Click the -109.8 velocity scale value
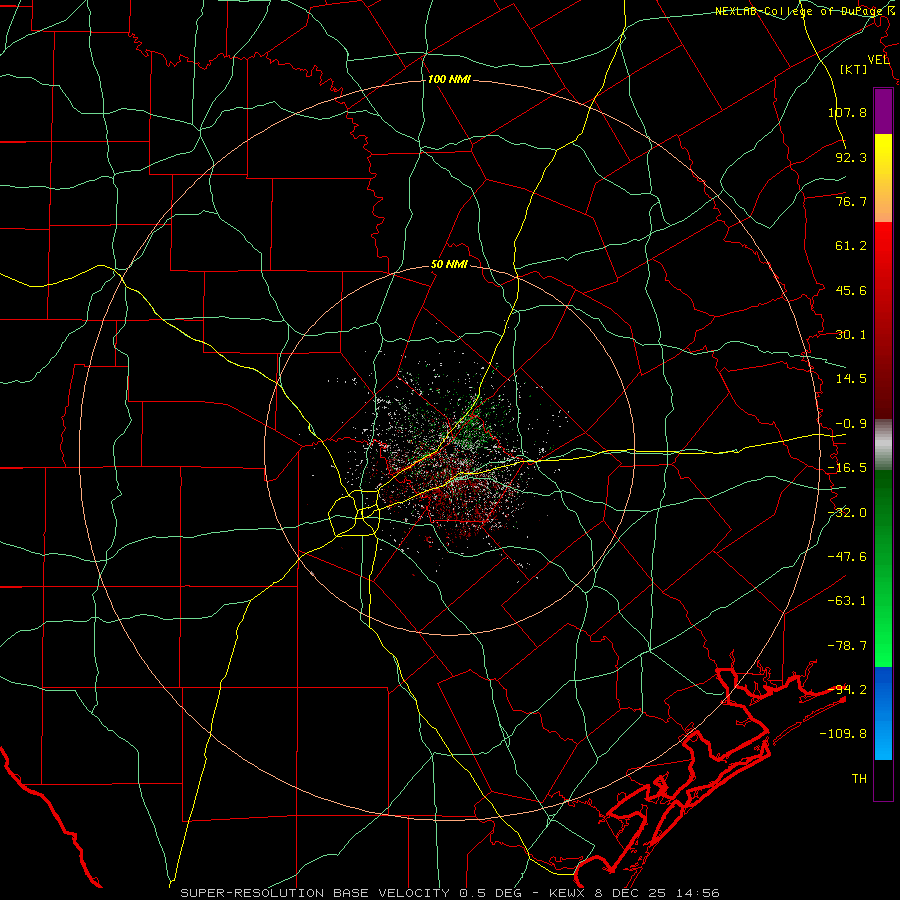 pyautogui.click(x=843, y=734)
